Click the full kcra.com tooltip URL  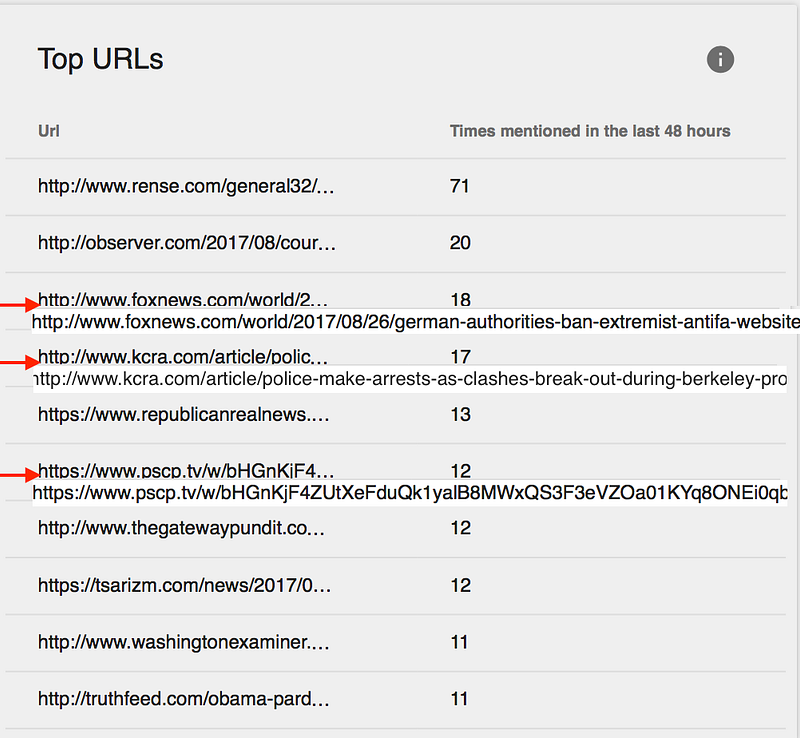[x=410, y=380]
